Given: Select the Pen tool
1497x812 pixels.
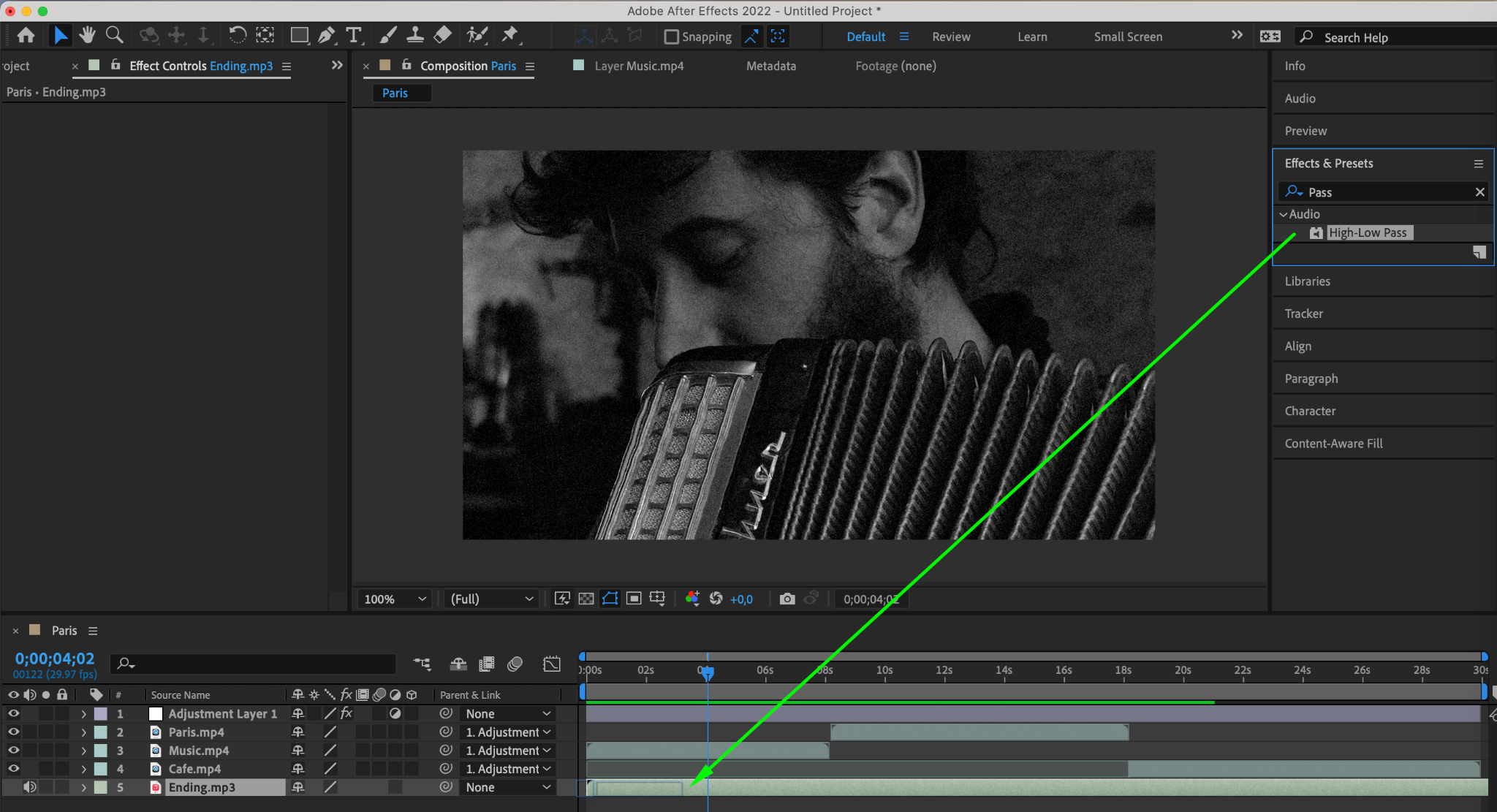Looking at the screenshot, I should (x=327, y=35).
